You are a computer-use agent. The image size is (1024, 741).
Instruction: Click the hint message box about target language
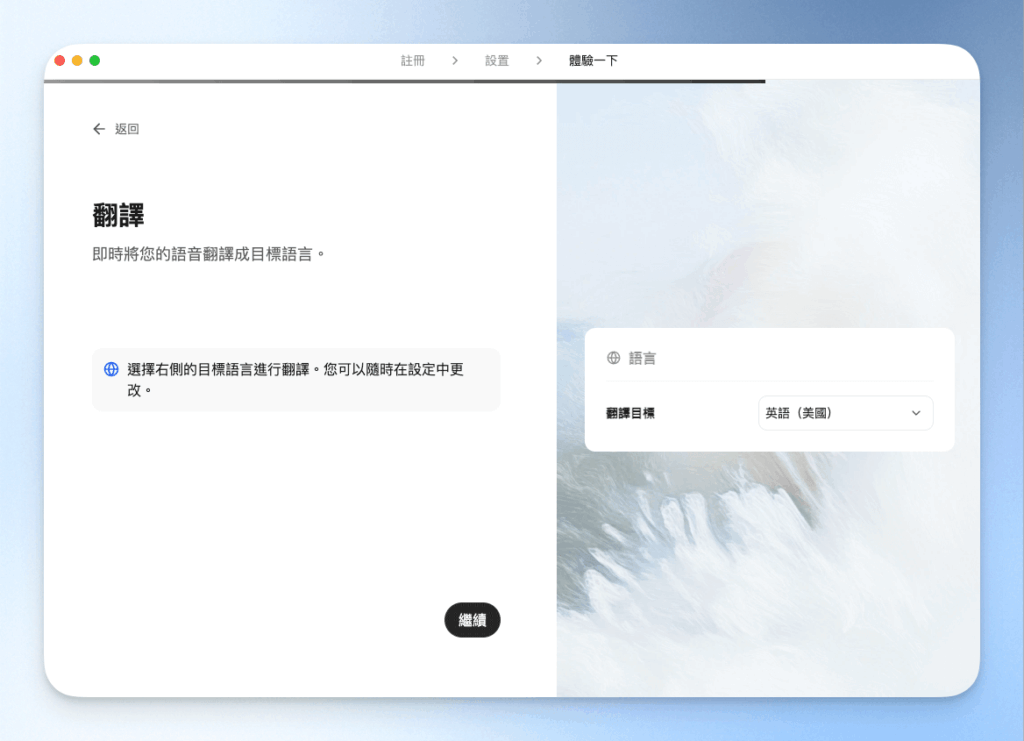296,380
